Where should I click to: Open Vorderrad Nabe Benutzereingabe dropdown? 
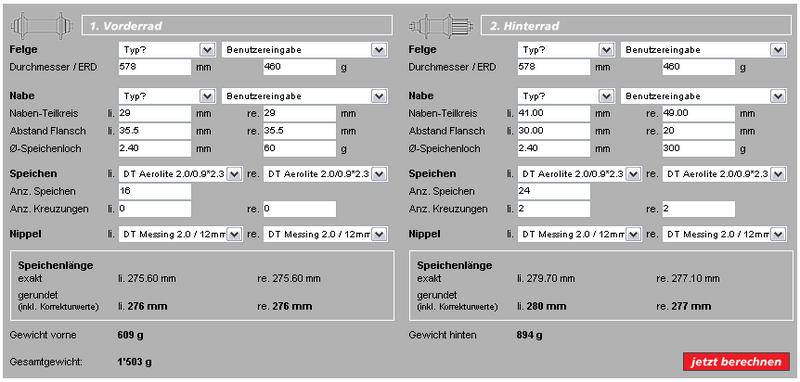305,96
